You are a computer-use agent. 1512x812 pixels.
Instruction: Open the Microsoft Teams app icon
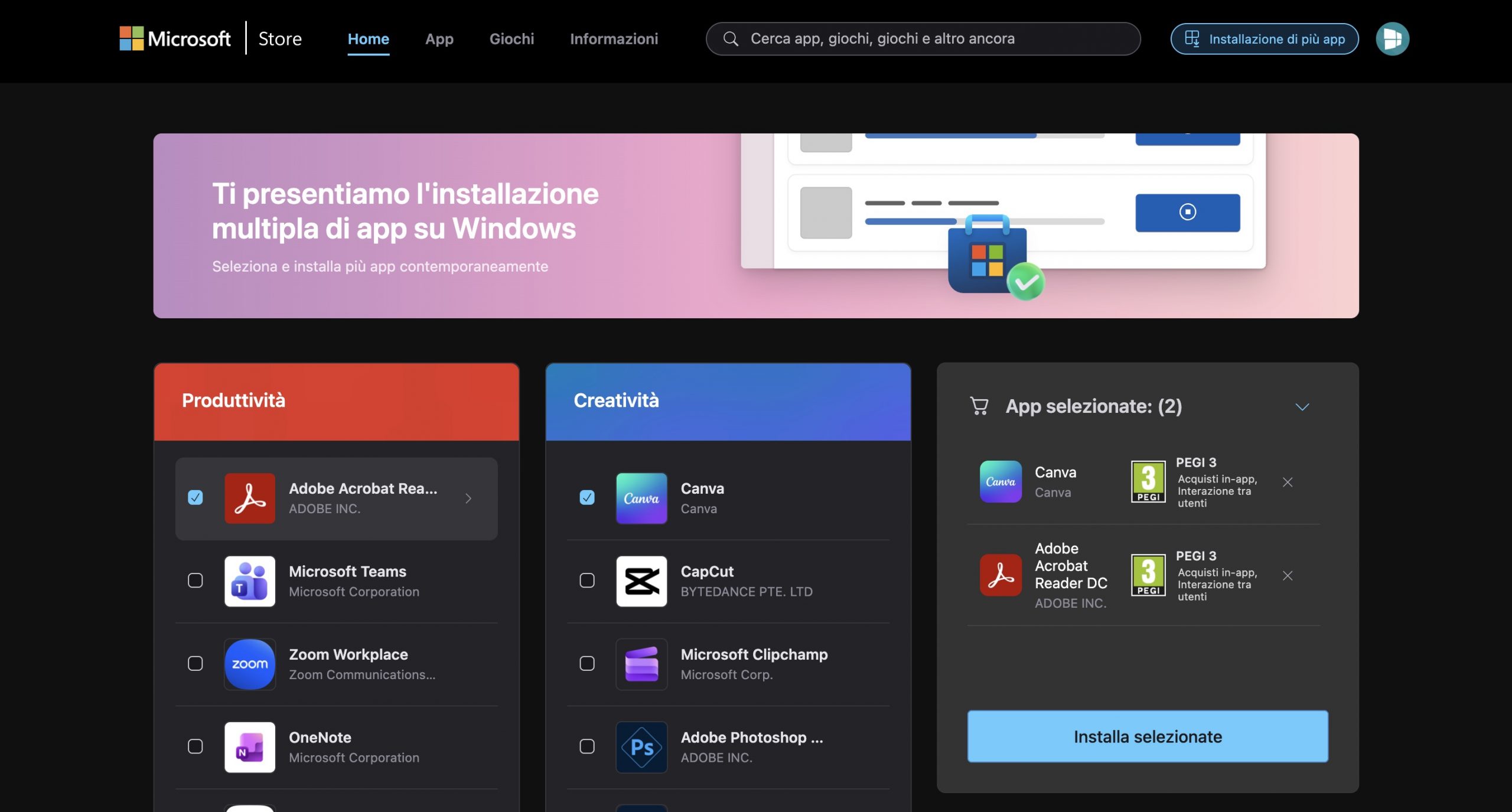point(250,581)
